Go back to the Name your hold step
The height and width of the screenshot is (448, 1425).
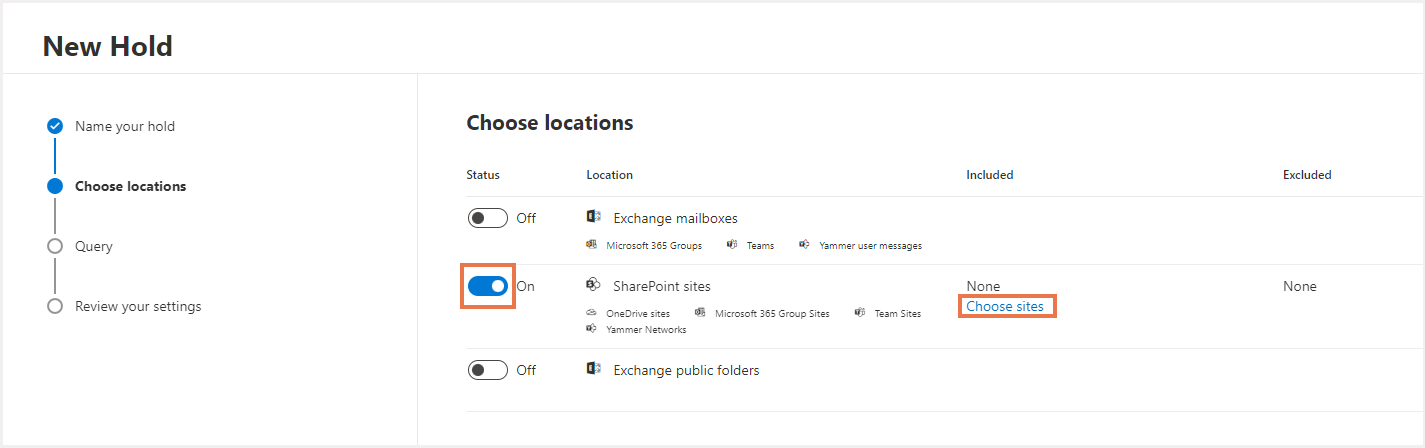point(125,126)
